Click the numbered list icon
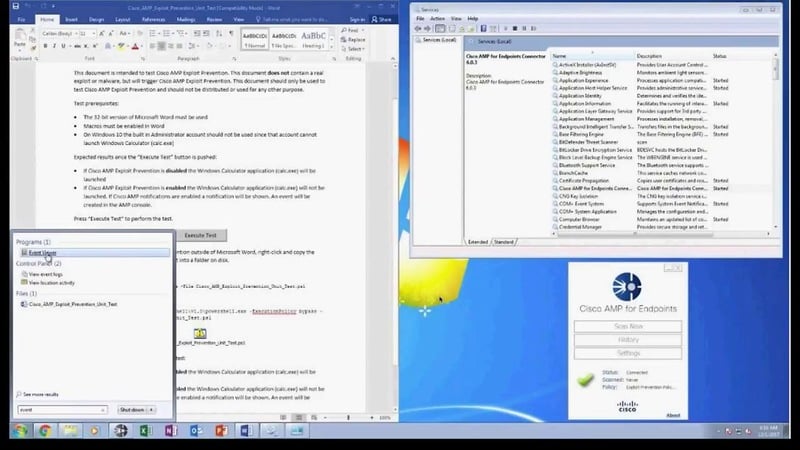The width and height of the screenshot is (800, 450). click(x=166, y=34)
